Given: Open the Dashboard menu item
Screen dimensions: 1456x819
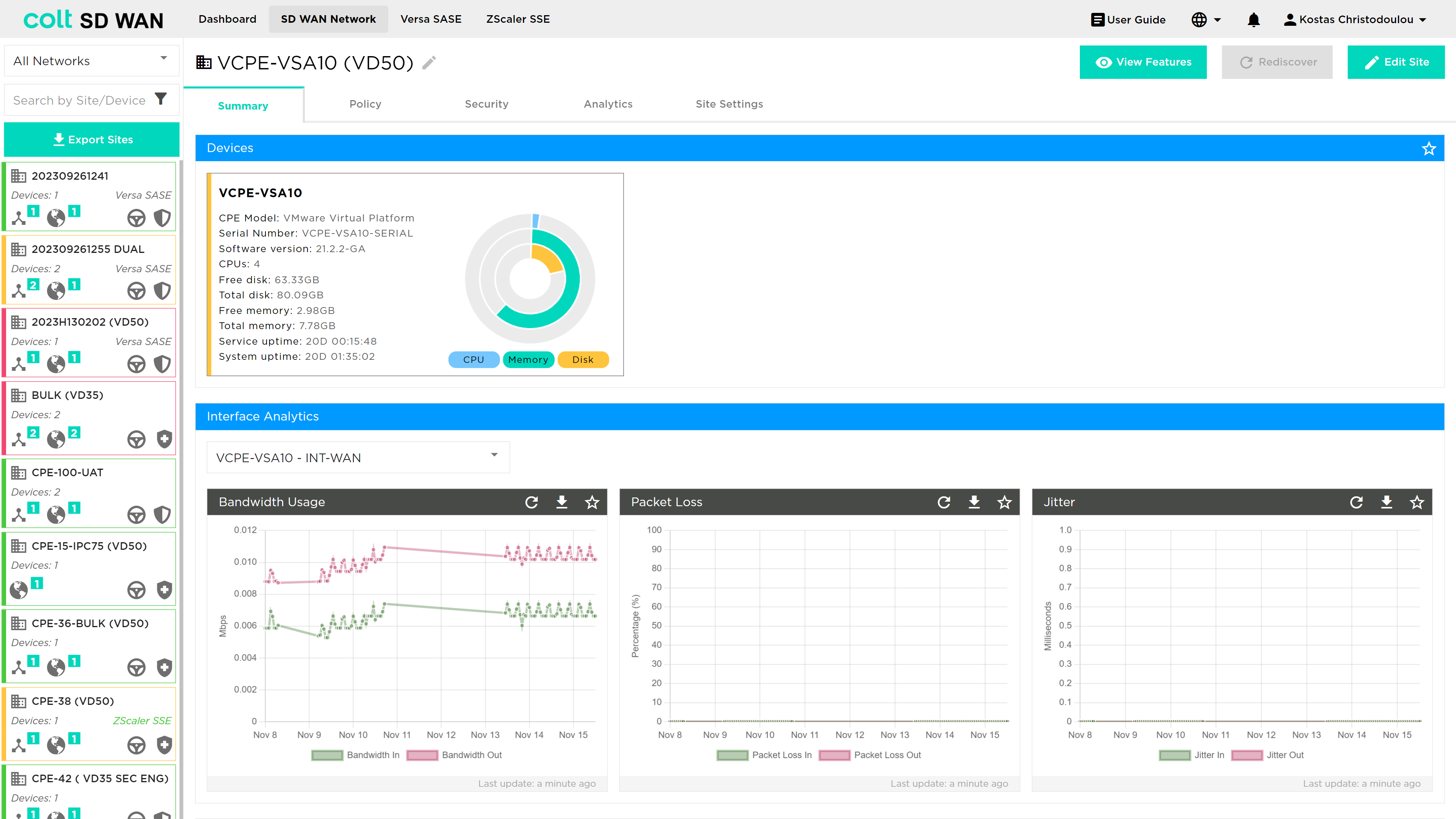Looking at the screenshot, I should point(227,19).
